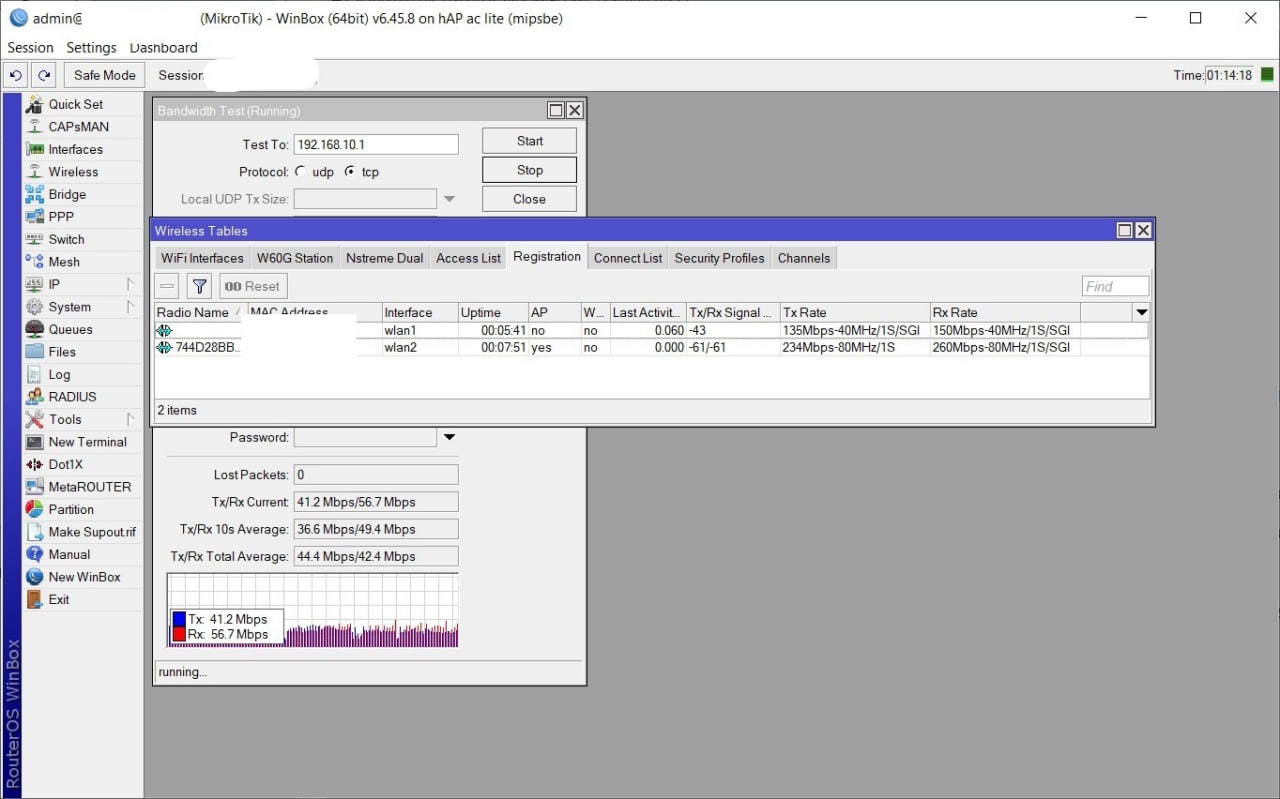Sort by Tx Rate column header
This screenshot has height=799, width=1280.
click(855, 313)
